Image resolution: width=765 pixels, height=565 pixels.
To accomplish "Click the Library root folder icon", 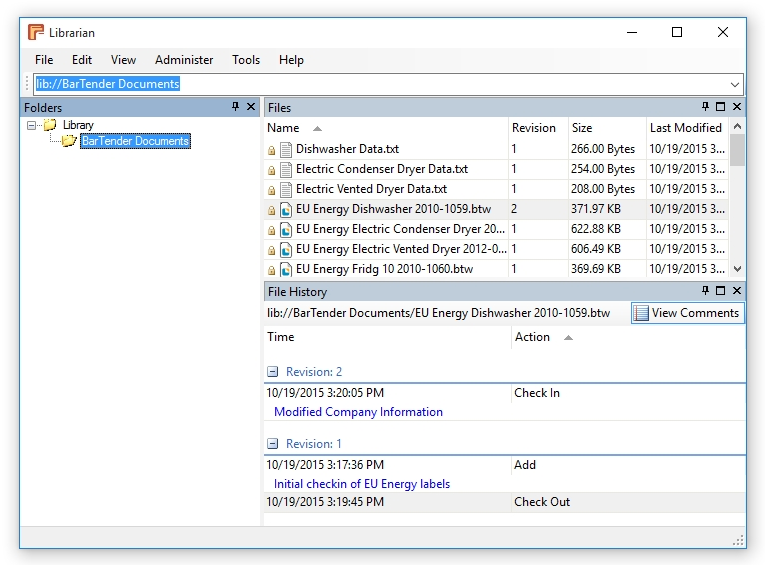I will (x=50, y=125).
